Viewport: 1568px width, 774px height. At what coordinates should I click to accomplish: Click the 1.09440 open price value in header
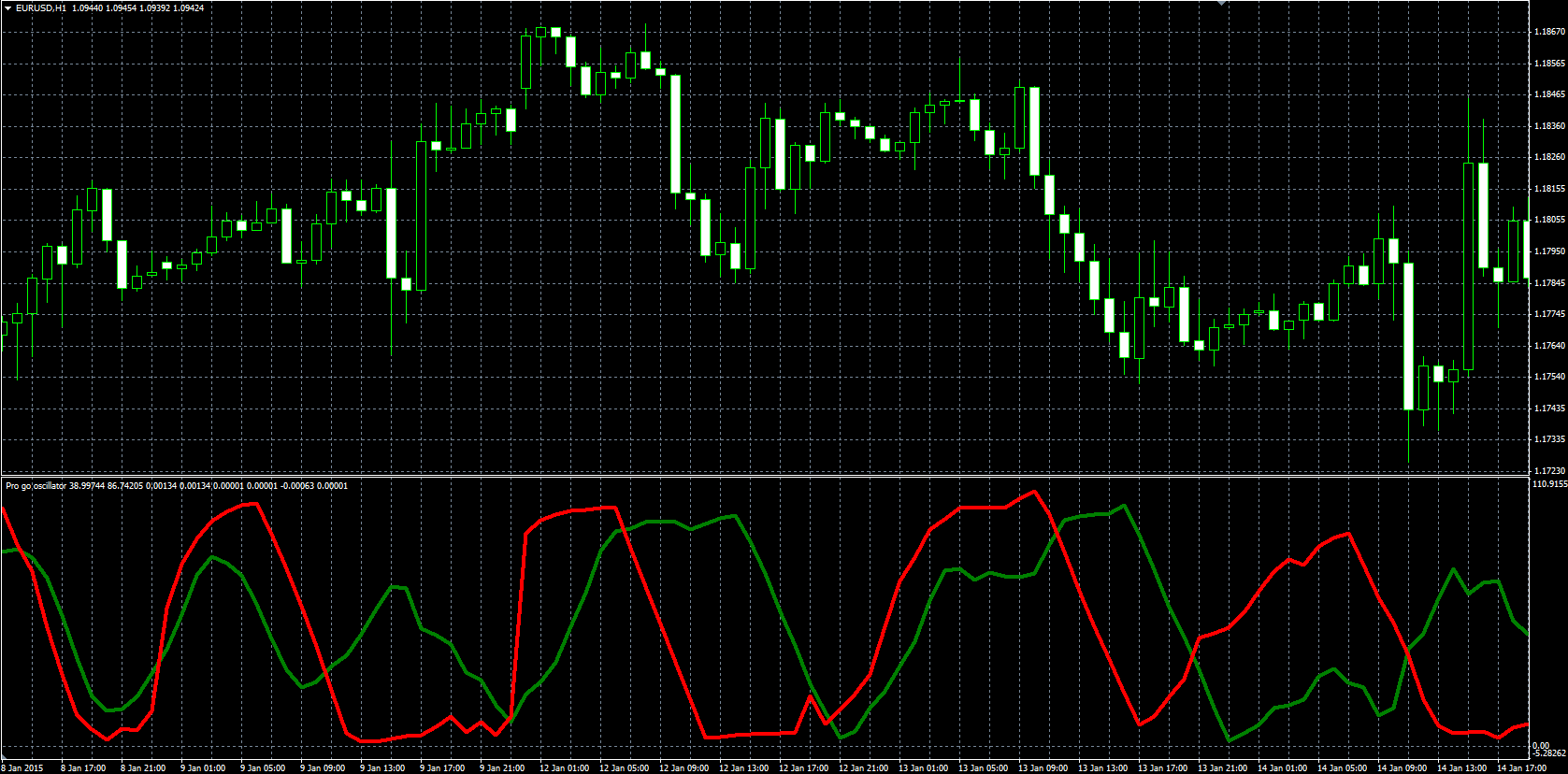pos(87,7)
